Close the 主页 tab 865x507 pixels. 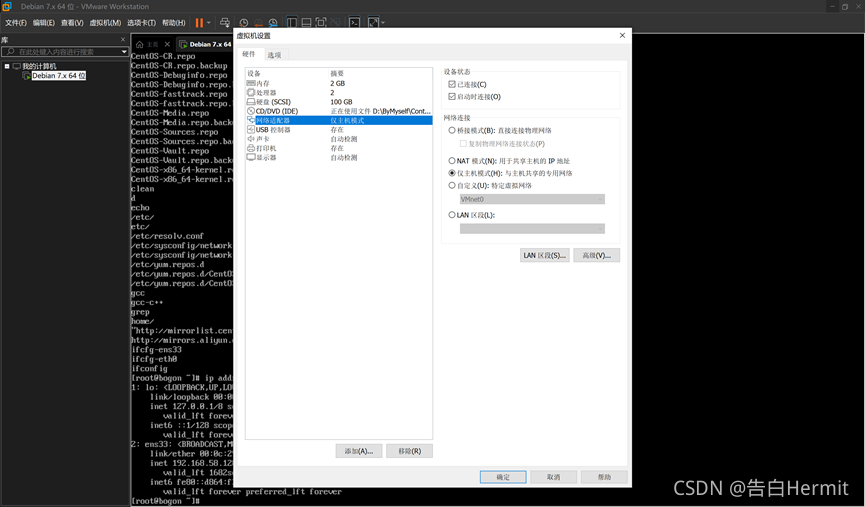click(x=167, y=44)
